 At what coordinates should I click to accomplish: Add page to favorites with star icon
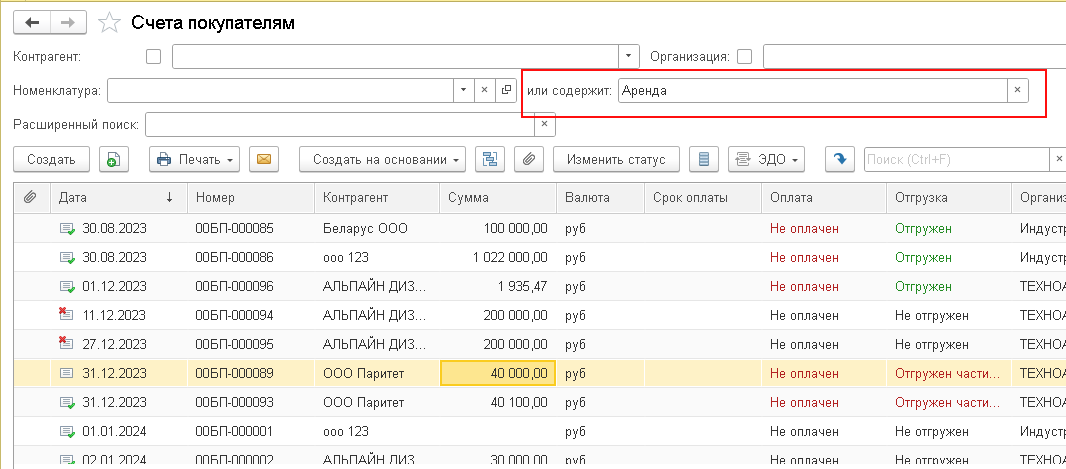pos(109,23)
